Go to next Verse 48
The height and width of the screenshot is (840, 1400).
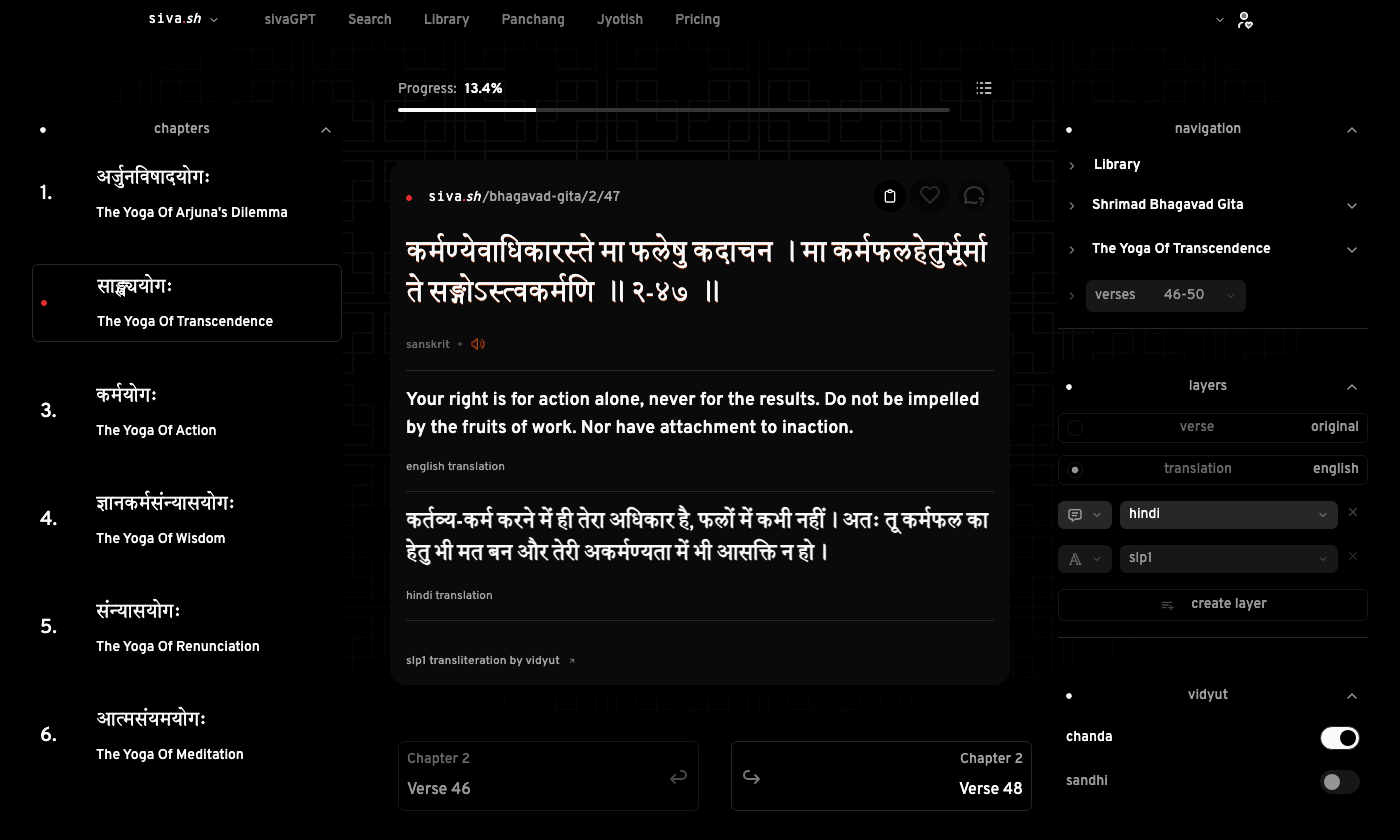coord(881,775)
